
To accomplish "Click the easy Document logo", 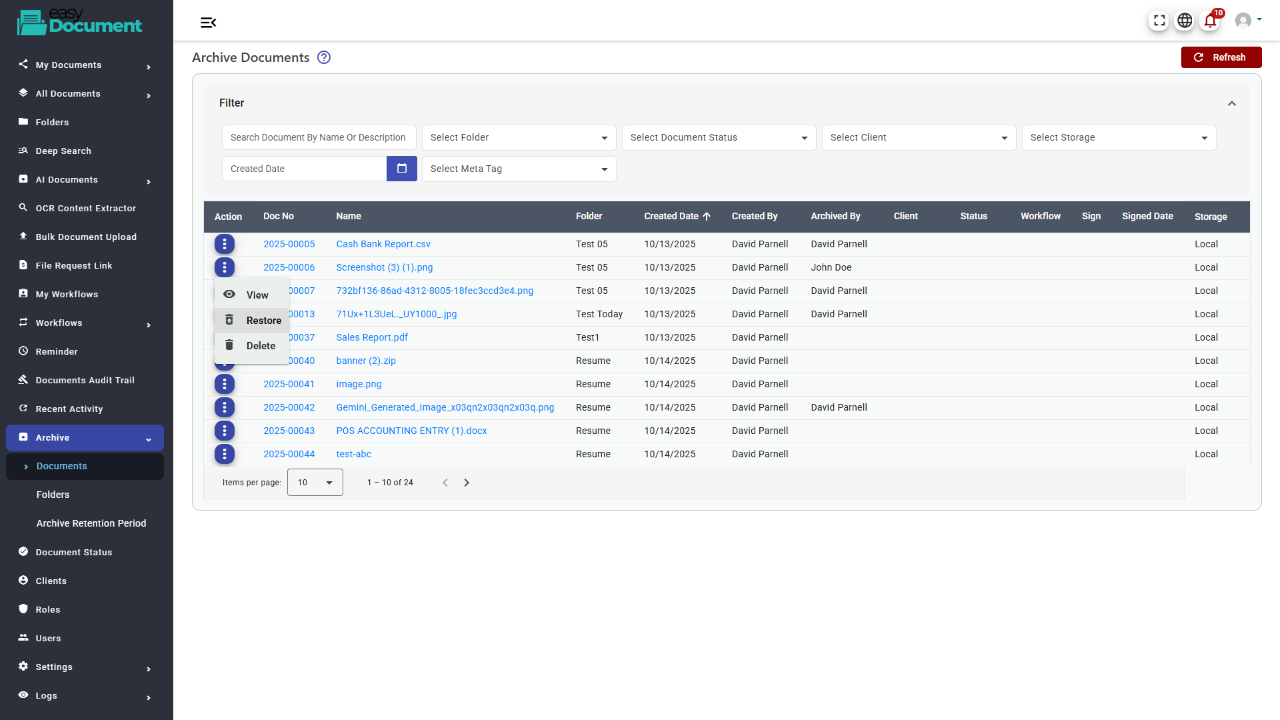I will (80, 22).
